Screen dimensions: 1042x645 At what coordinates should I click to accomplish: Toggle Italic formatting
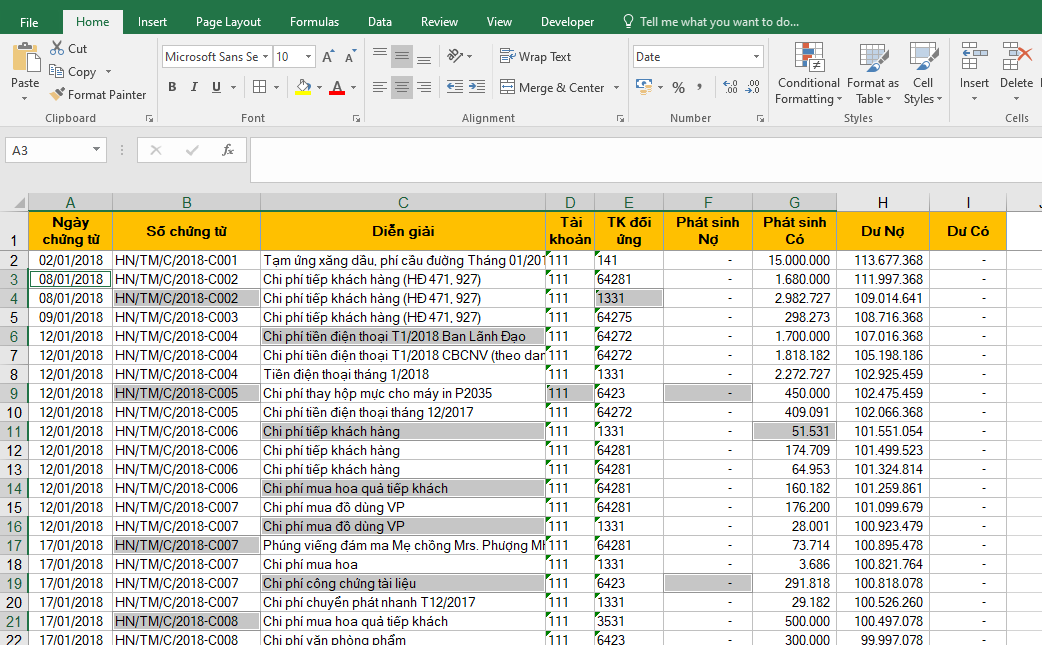coord(194,88)
